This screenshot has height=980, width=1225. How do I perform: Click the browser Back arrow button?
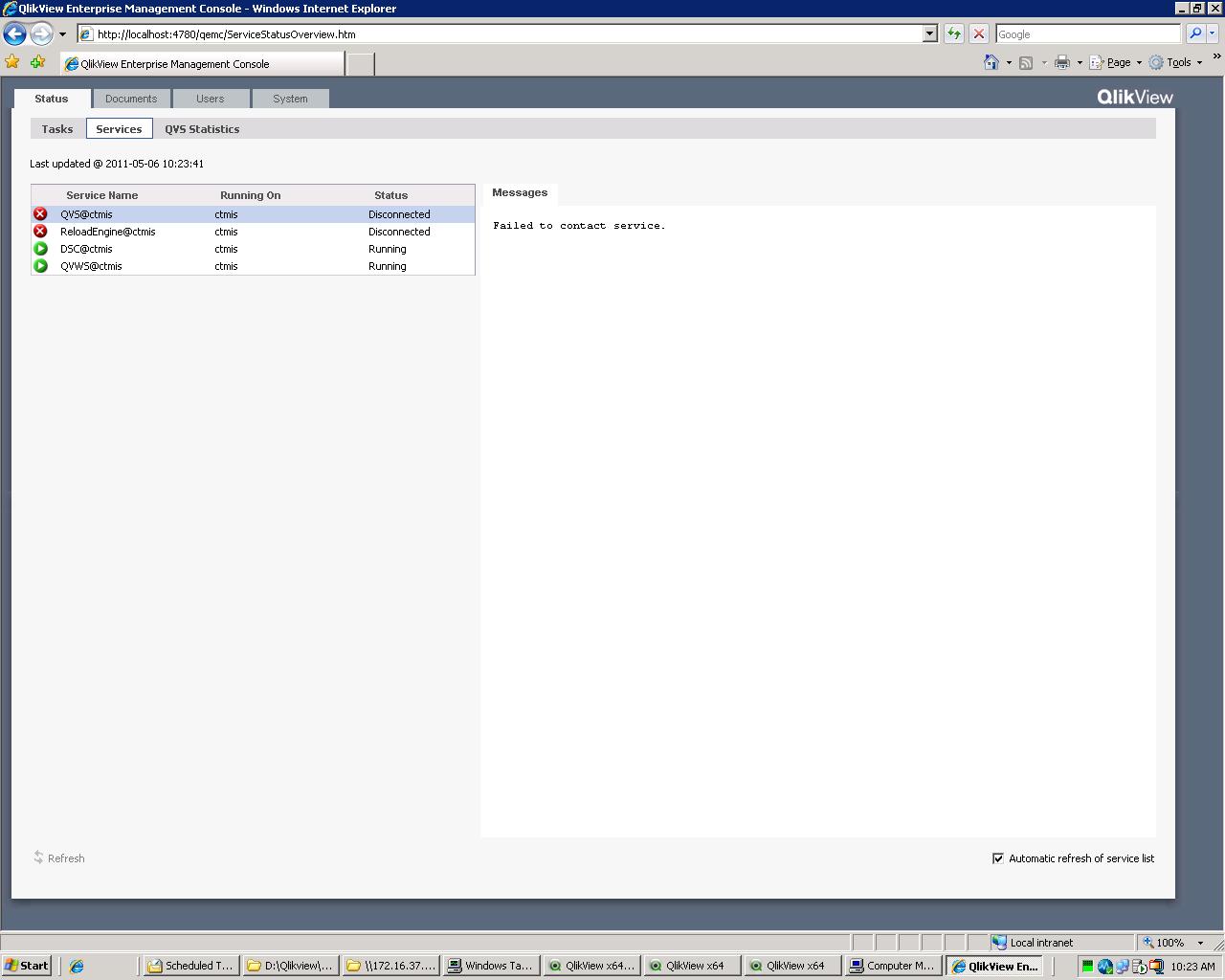[14, 33]
